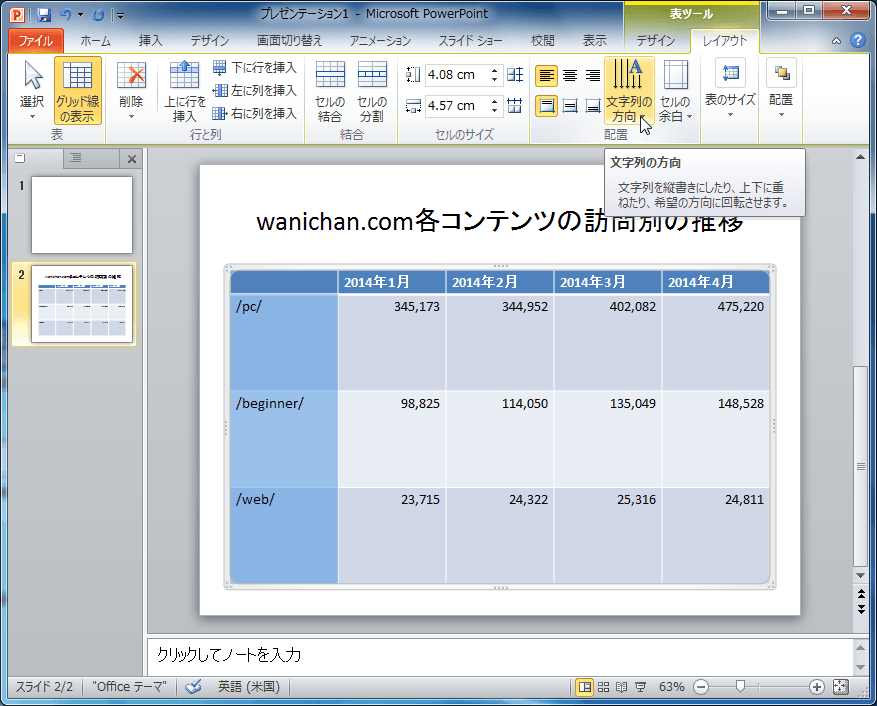Click the spell check status bar icon
Screen dimensions: 877x706
pyautogui.click(x=193, y=687)
